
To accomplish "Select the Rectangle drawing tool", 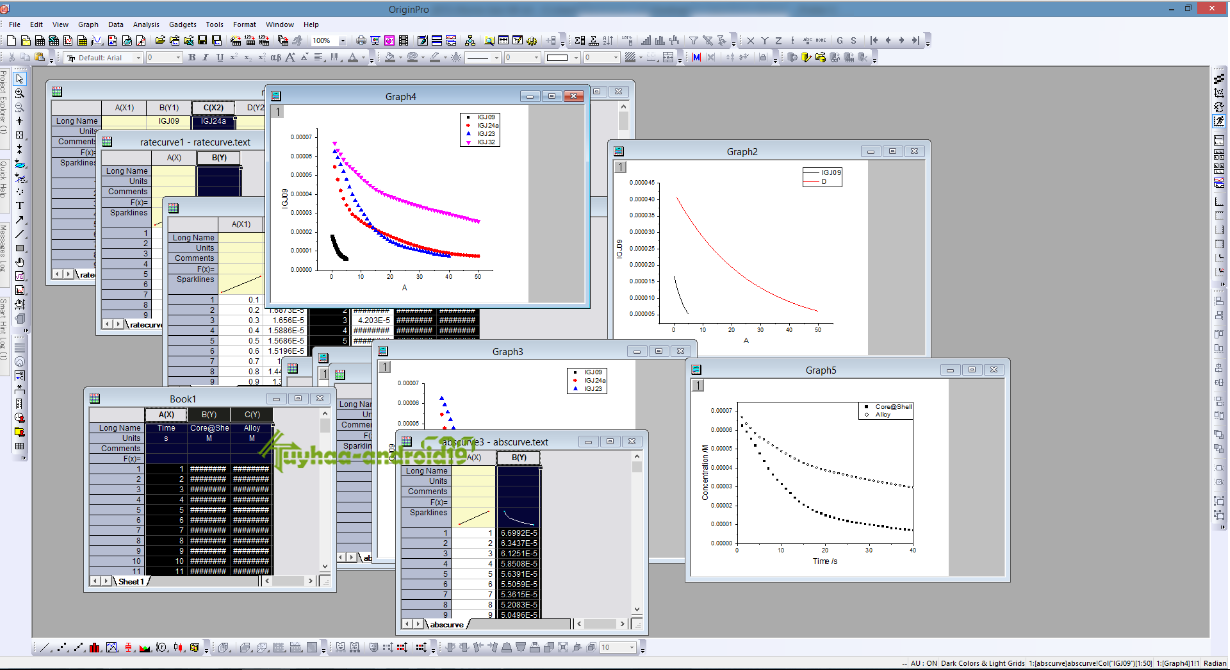I will [x=20, y=247].
